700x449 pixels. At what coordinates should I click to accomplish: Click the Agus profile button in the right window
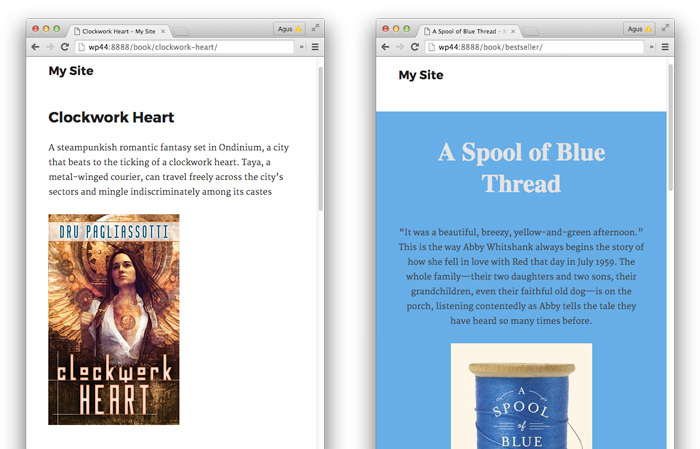(639, 29)
